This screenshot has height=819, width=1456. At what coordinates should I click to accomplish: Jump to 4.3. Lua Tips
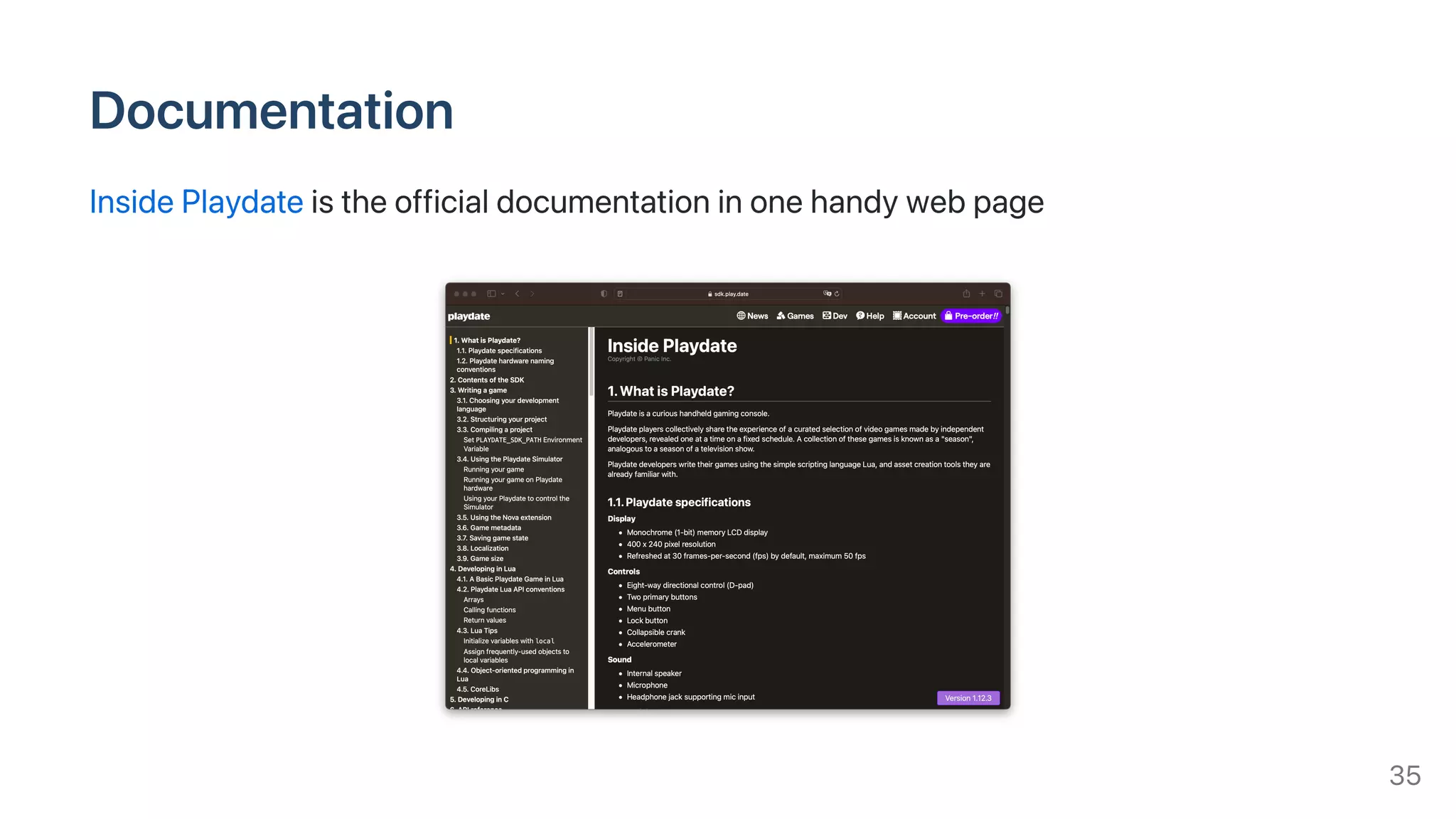tap(477, 631)
